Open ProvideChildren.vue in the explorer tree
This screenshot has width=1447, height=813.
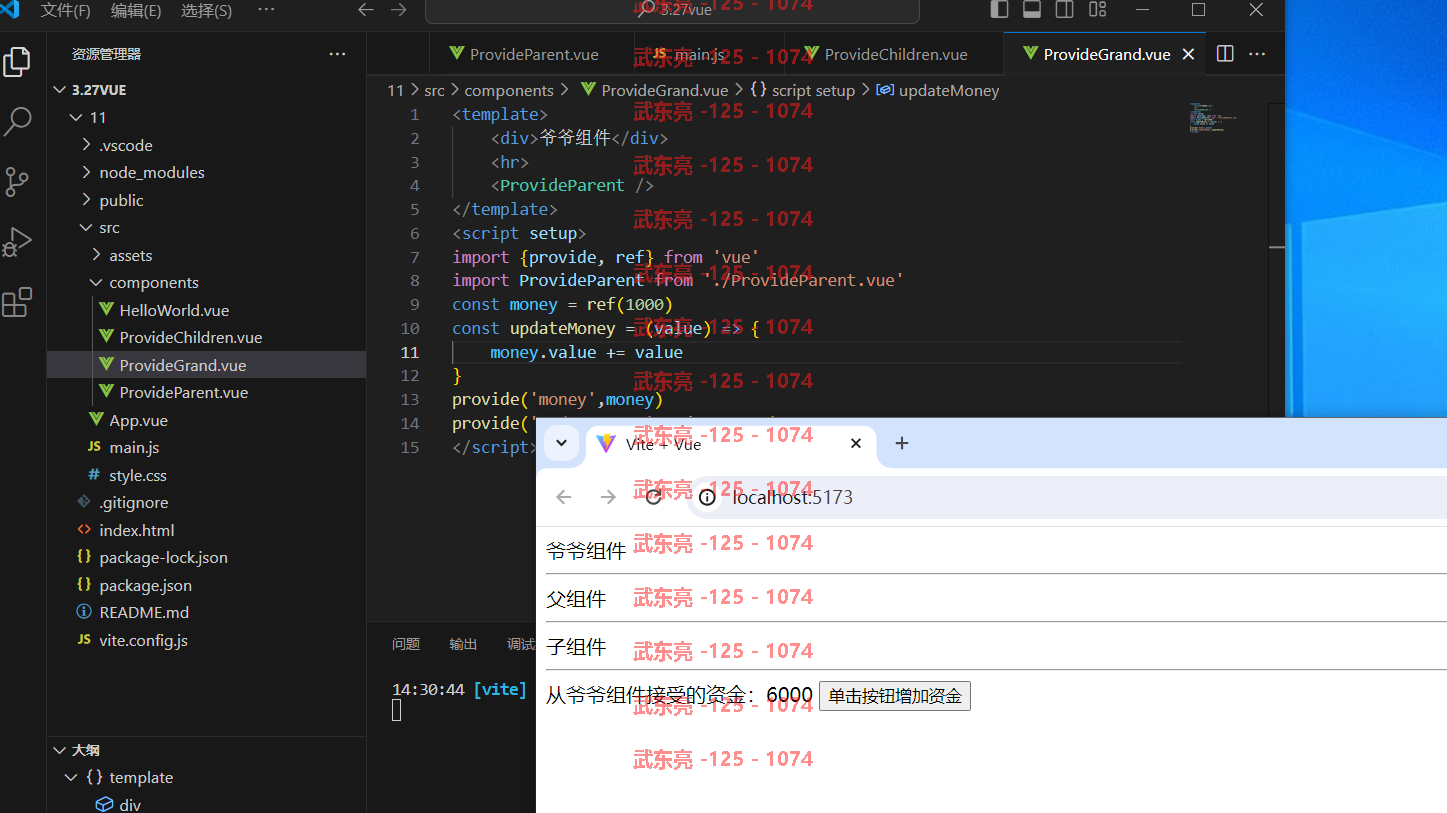pyautogui.click(x=206, y=337)
